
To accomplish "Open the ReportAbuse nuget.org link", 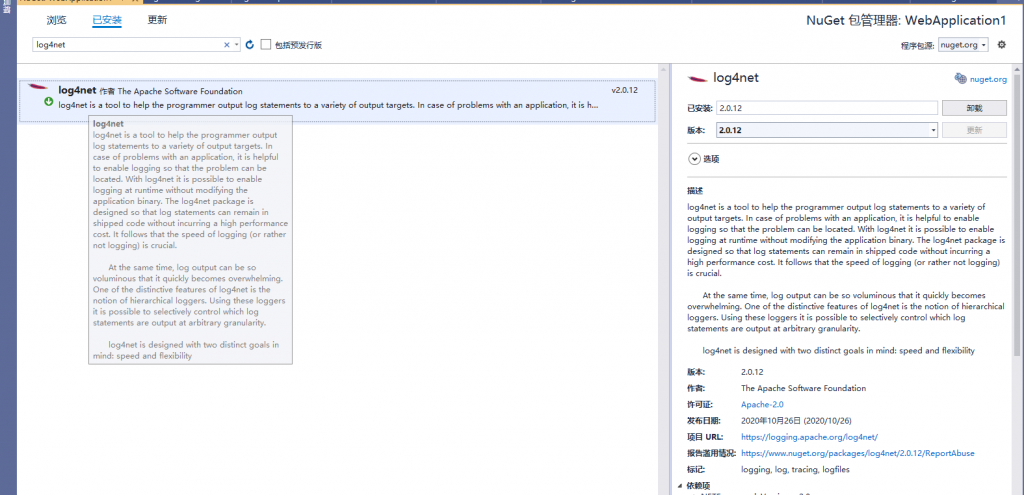I will [858, 453].
